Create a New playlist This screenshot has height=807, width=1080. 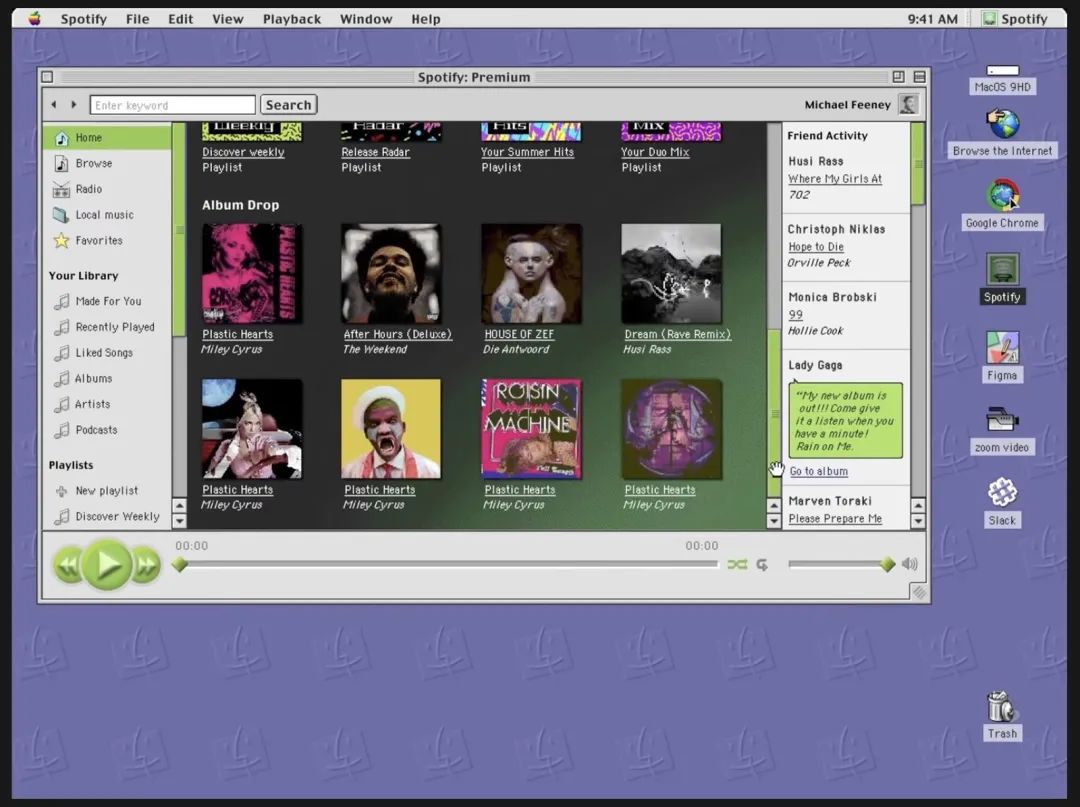(106, 491)
